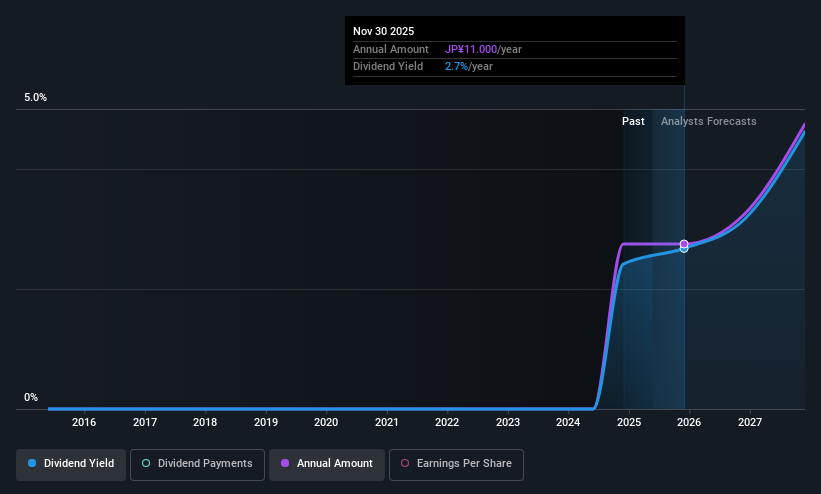
Task: Enable the Earnings Per Share series
Action: pos(456,464)
